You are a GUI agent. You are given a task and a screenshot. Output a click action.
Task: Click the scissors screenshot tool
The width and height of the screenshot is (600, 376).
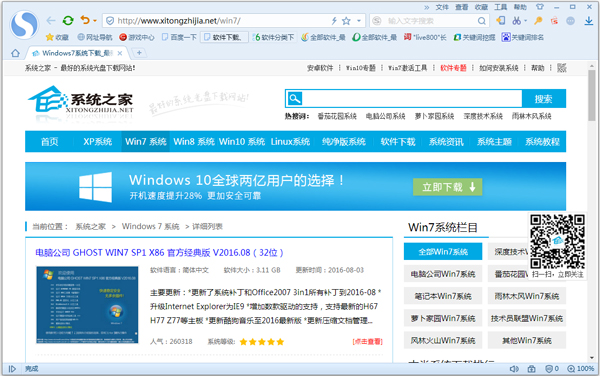pyautogui.click(x=517, y=21)
